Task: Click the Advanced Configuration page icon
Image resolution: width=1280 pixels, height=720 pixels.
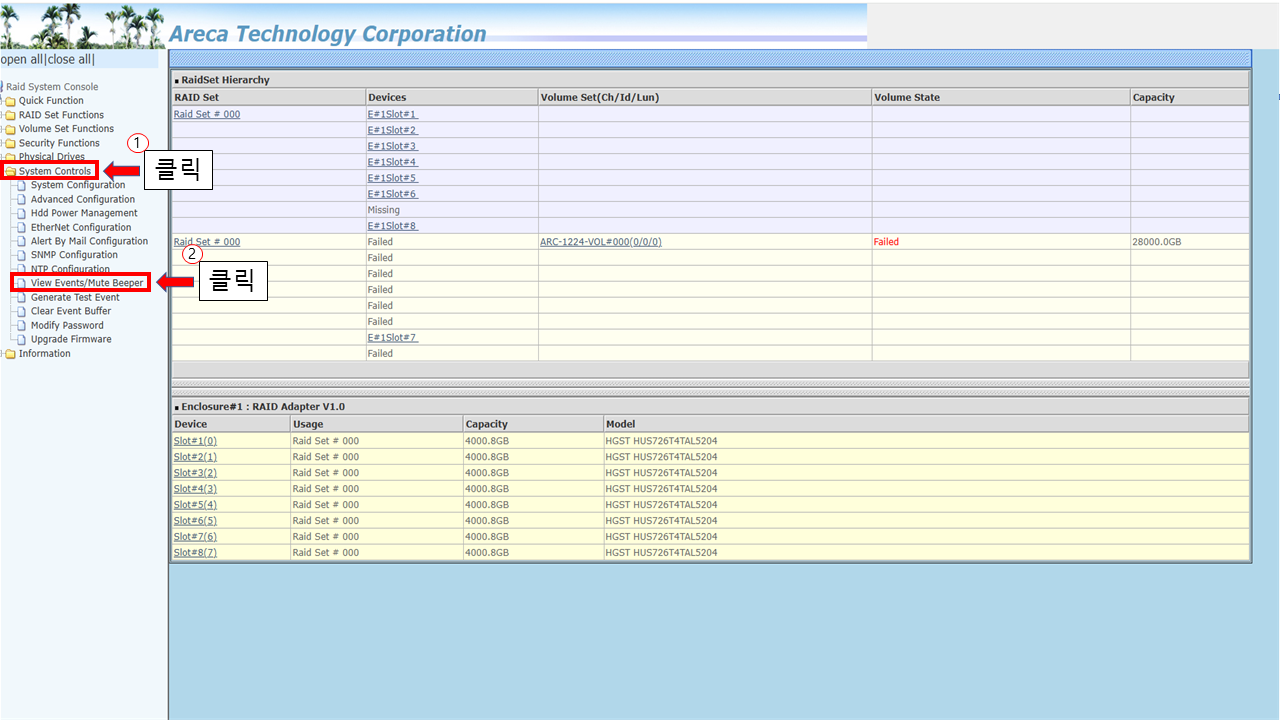Action: point(22,199)
